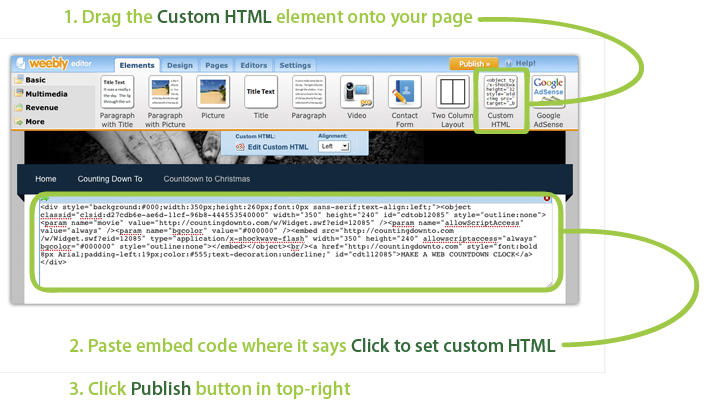The height and width of the screenshot is (417, 714).
Task: Click the site header banner image
Action: [x=295, y=148]
